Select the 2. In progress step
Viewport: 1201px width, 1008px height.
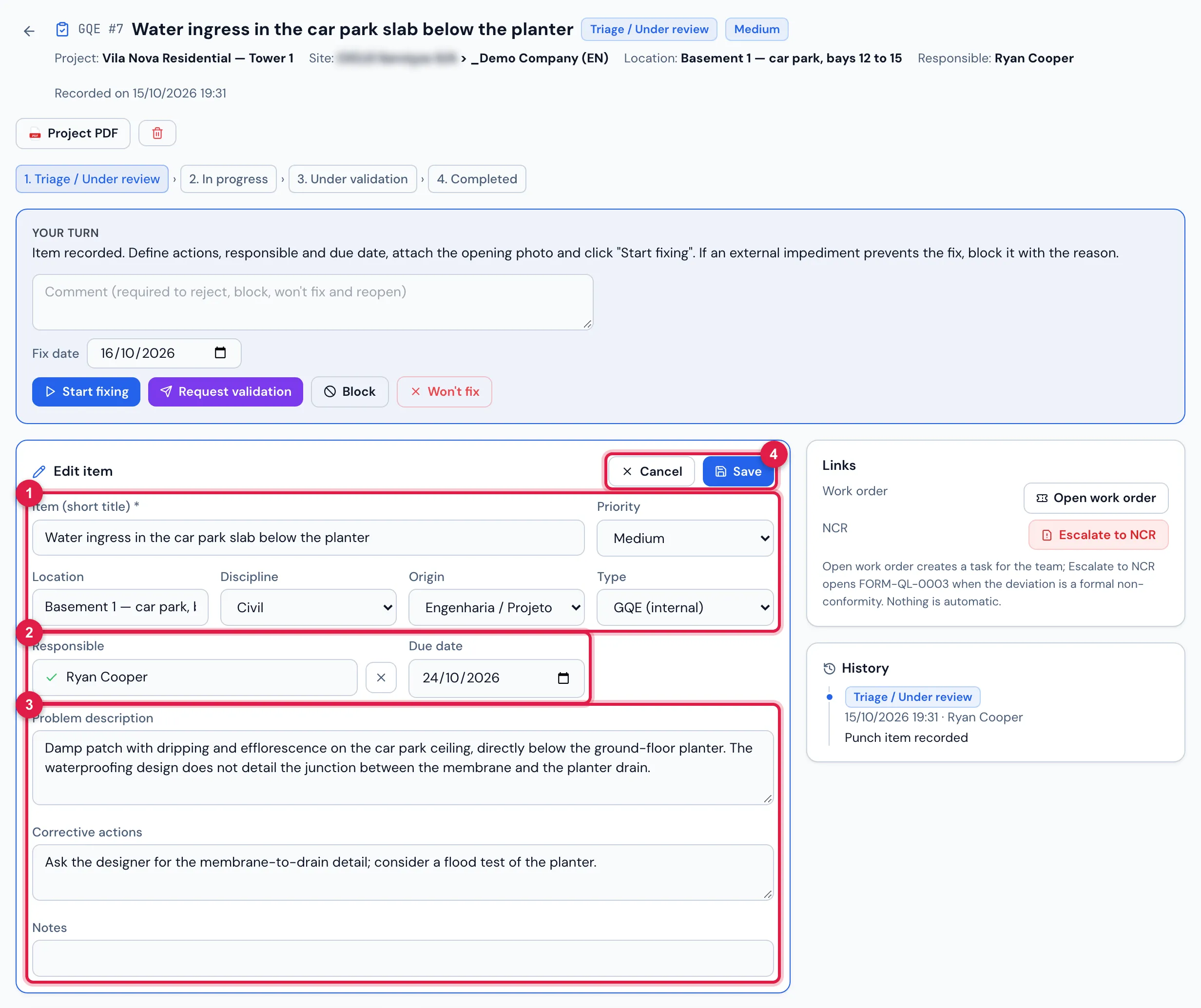tap(229, 179)
